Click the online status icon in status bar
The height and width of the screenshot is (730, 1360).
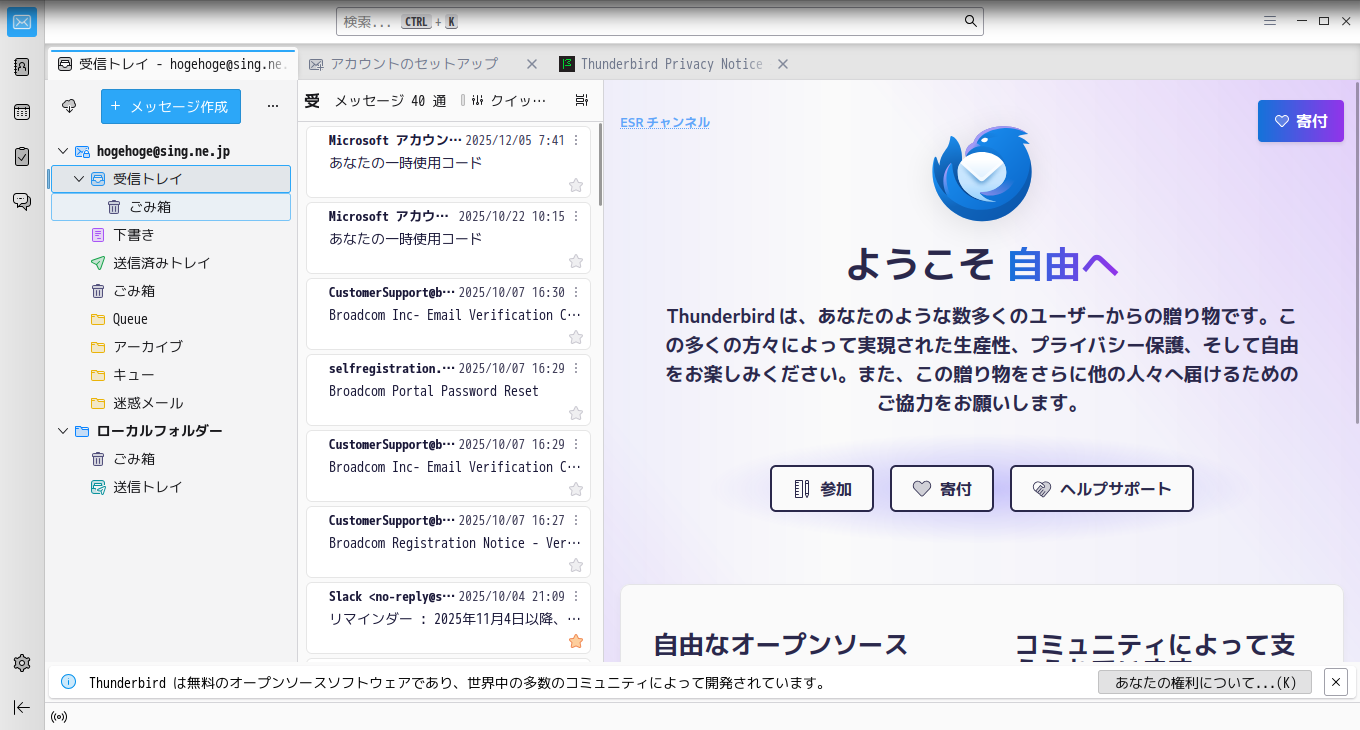(59, 717)
